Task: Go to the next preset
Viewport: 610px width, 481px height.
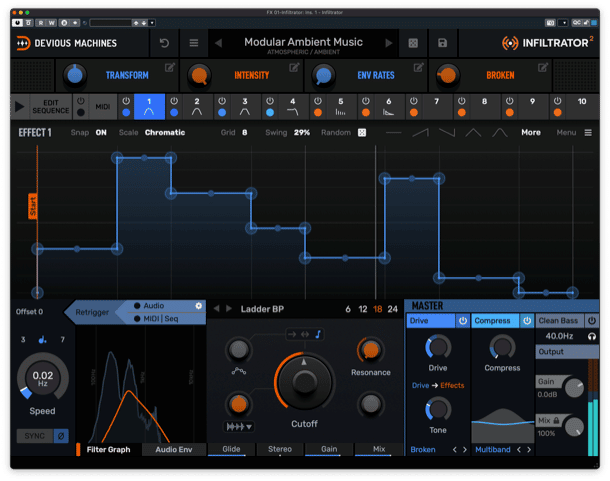Action: coord(388,43)
